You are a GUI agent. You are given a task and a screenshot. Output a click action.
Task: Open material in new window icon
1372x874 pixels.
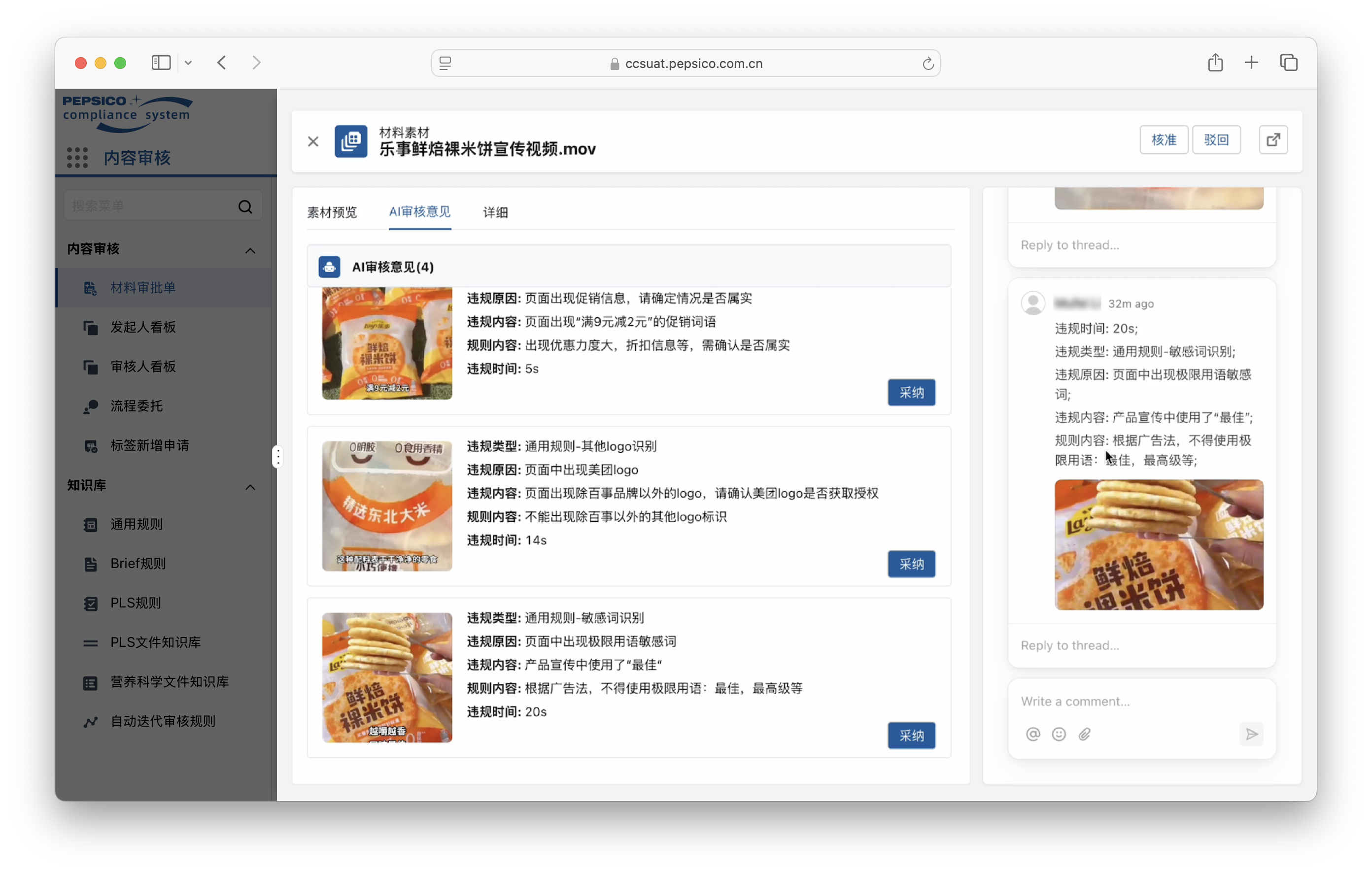1273,139
